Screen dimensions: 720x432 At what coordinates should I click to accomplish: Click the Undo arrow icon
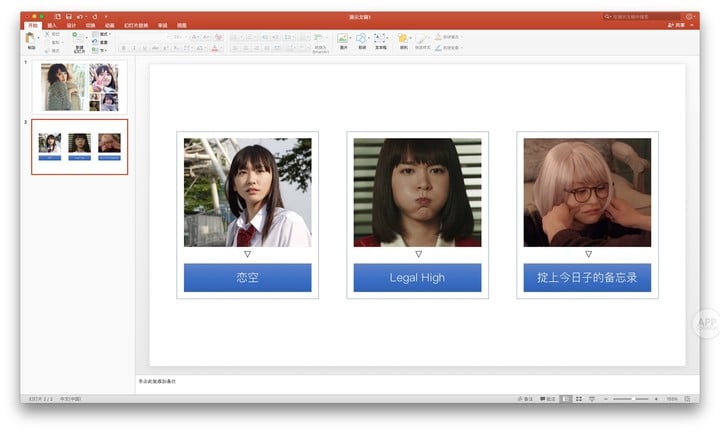click(80, 17)
